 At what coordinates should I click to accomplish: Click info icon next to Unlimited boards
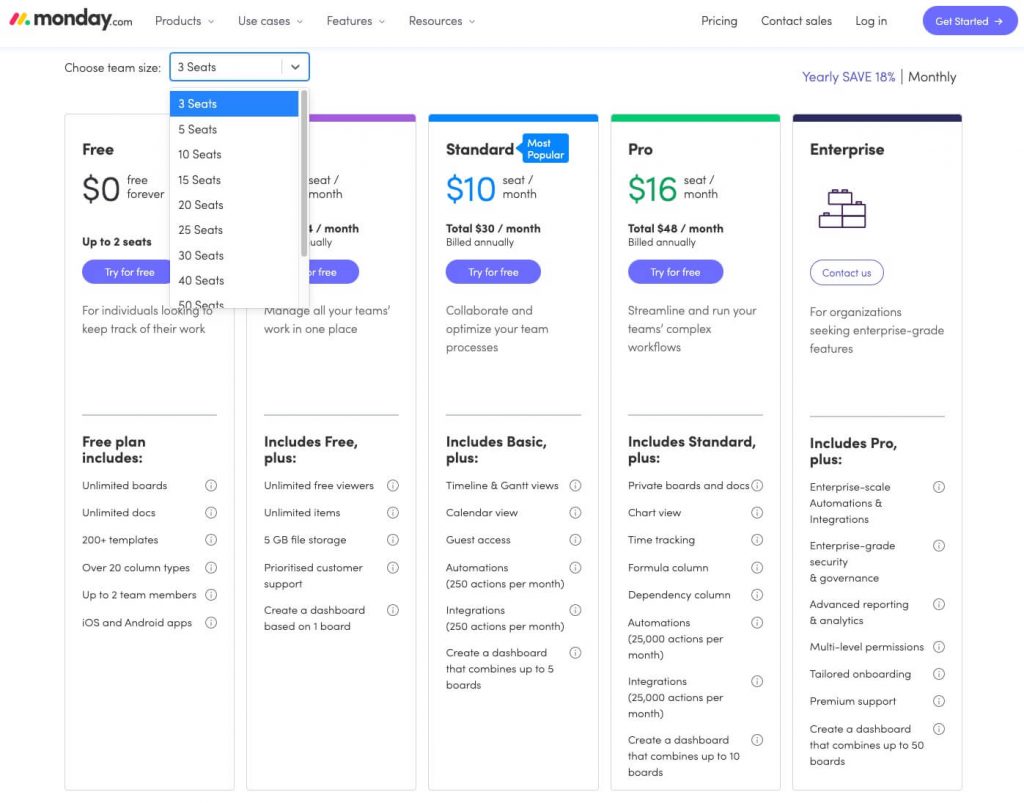pos(211,485)
